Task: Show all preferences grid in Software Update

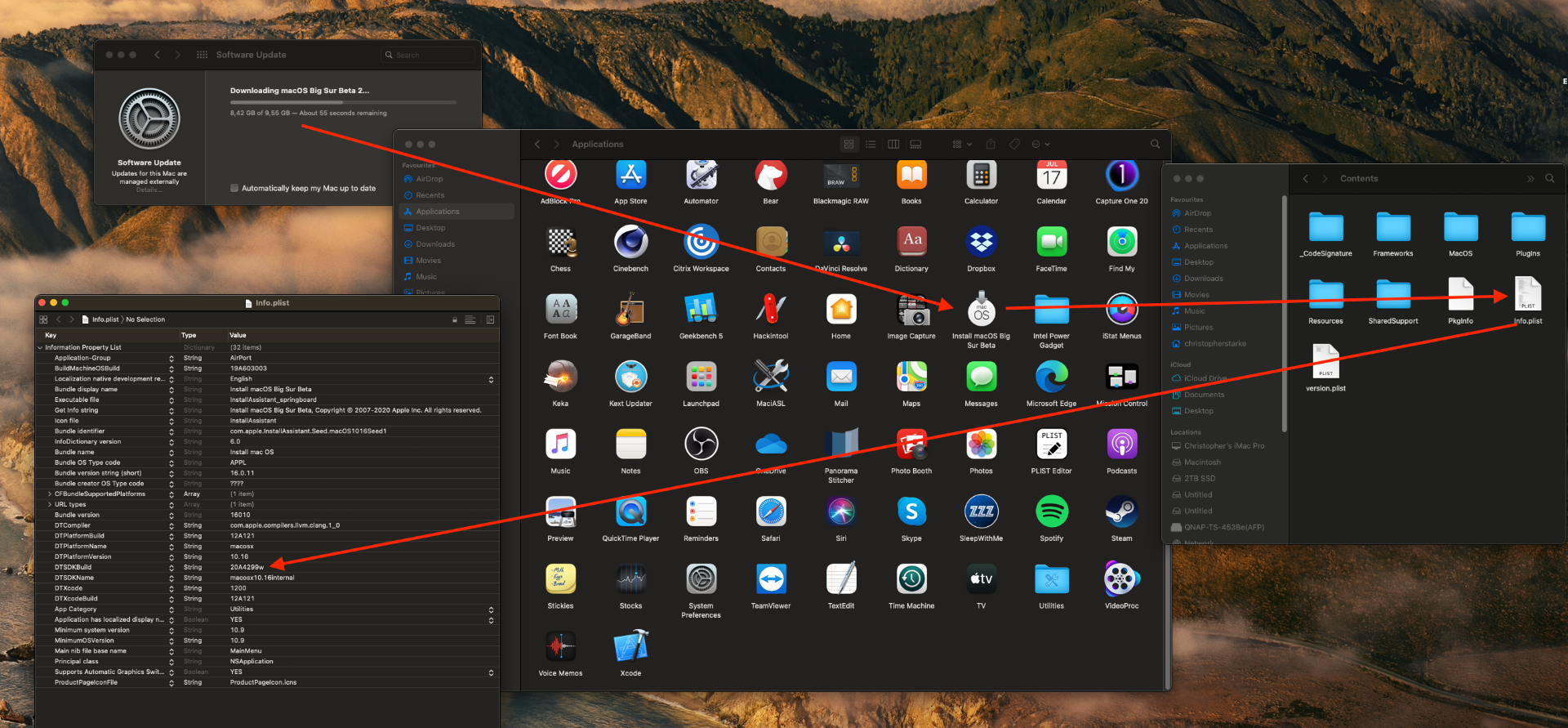Action: (202, 55)
